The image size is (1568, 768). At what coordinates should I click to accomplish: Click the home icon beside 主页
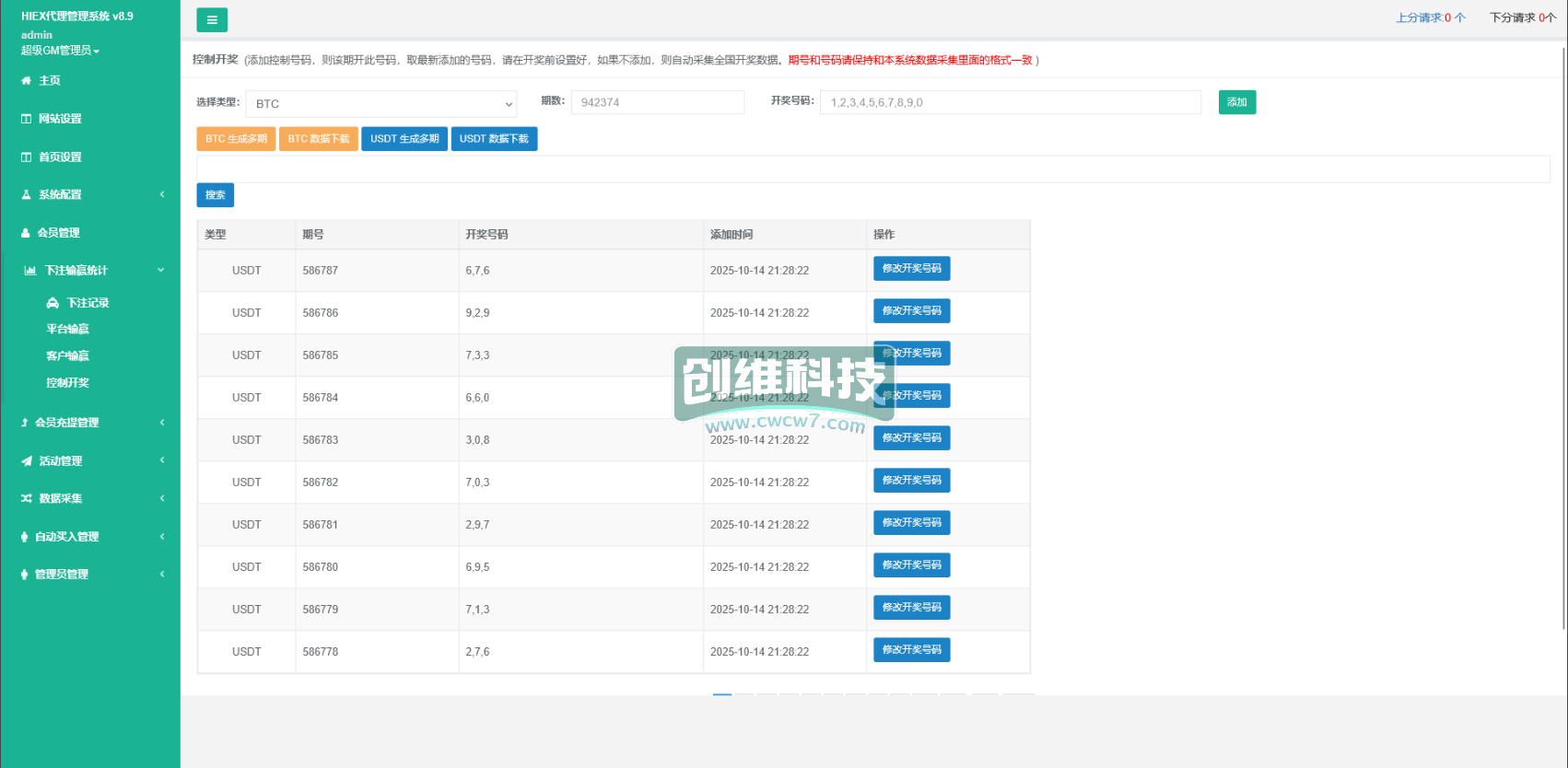point(26,81)
